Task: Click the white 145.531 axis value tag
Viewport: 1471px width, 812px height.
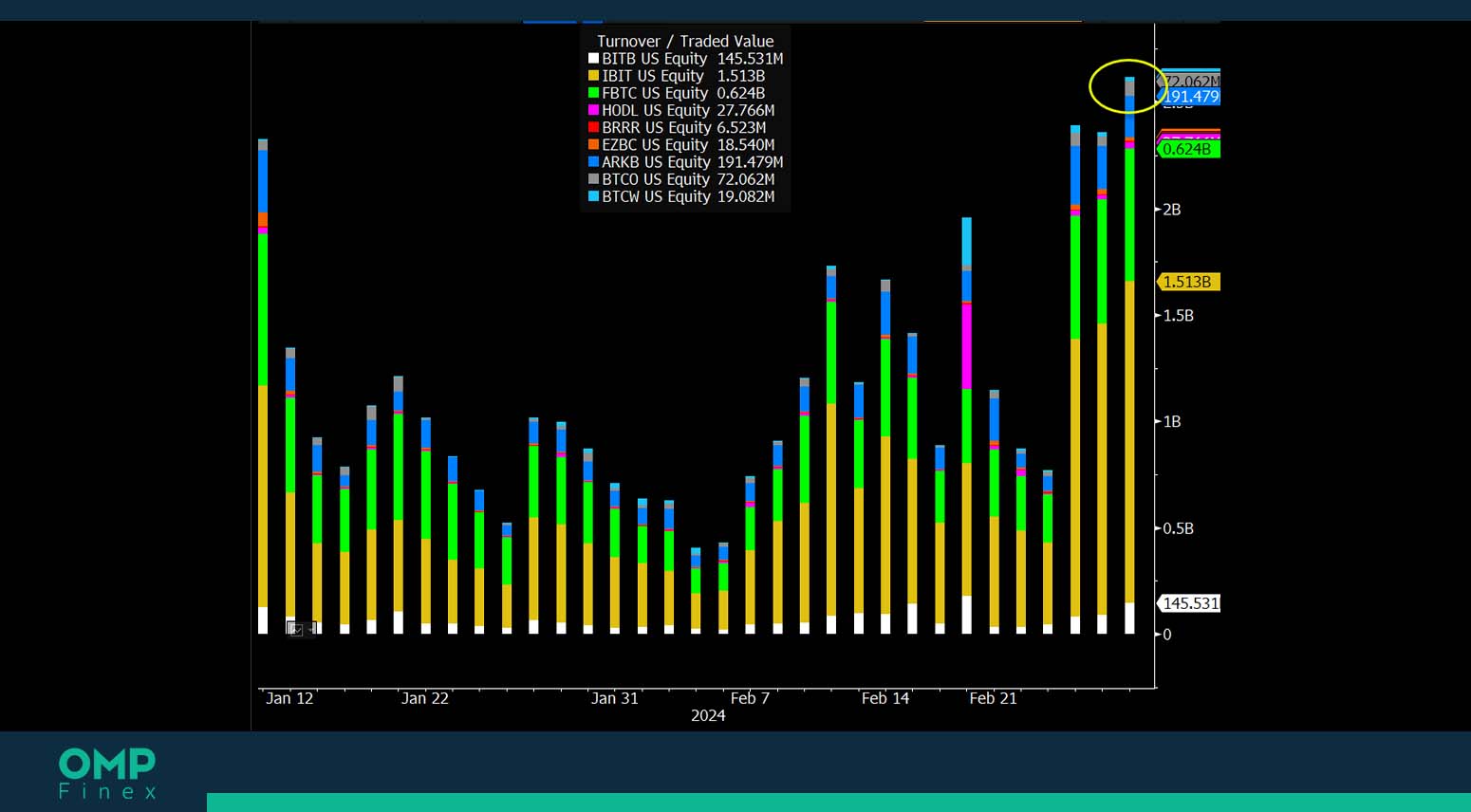Action: 1188,603
